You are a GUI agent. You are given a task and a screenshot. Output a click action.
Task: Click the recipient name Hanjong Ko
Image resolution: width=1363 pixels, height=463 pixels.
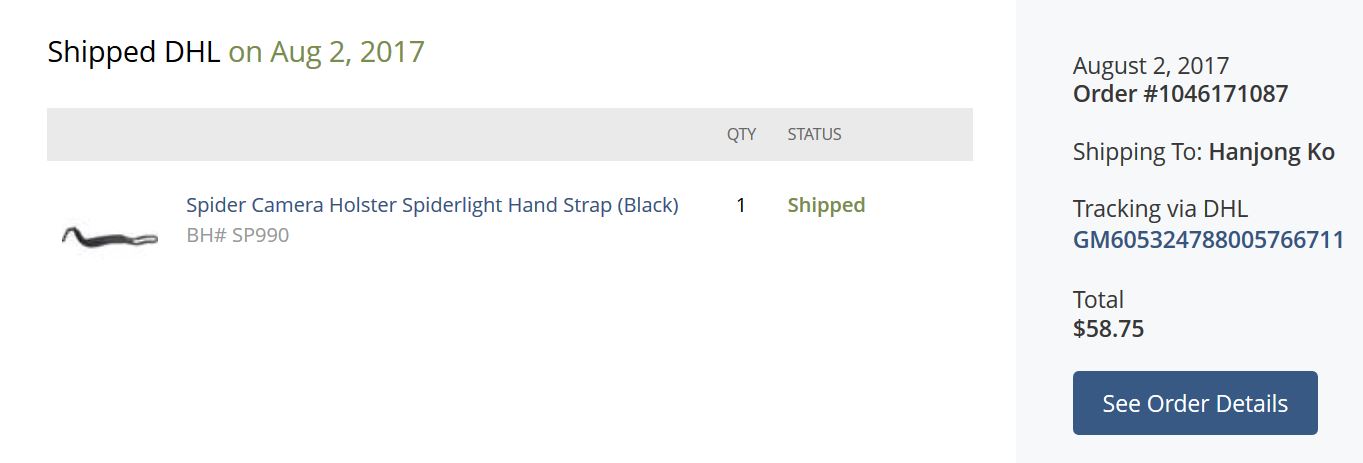[x=1271, y=152]
